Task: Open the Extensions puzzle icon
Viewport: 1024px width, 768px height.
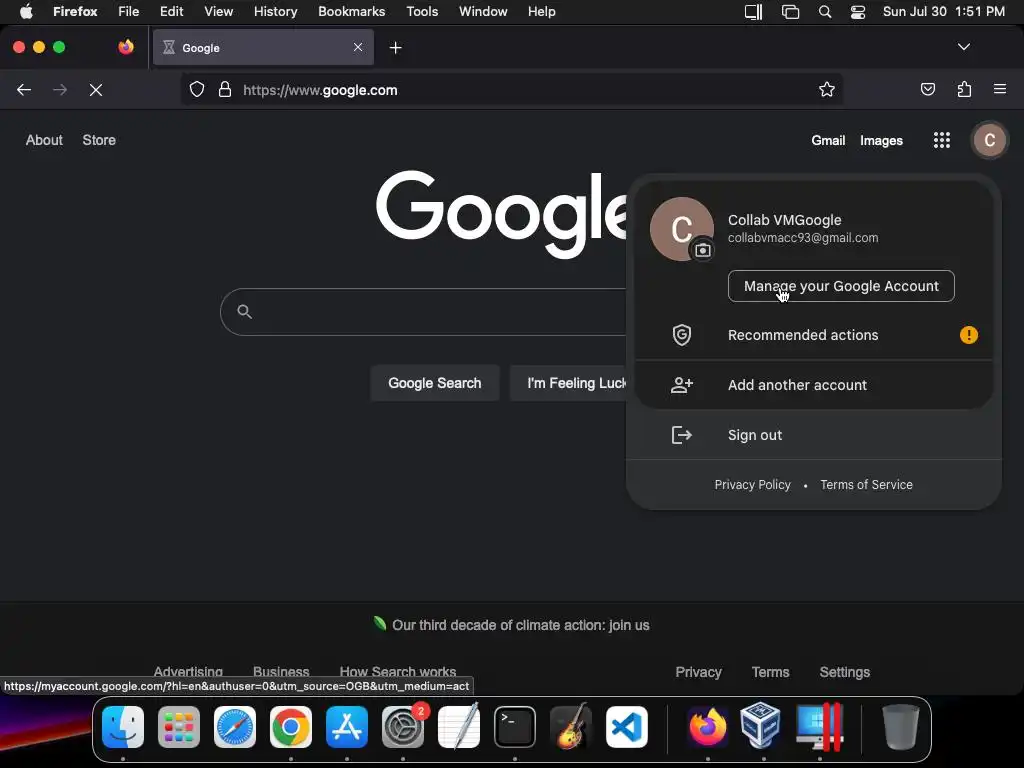Action: pyautogui.click(x=964, y=89)
